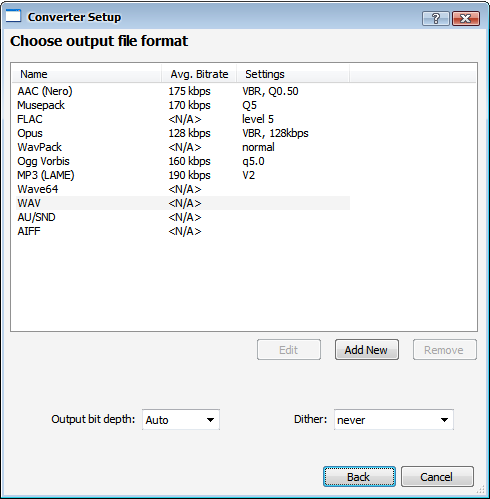This screenshot has height=499, width=490.
Task: Click the VBR, 128kbps settings cell
Action: [x=275, y=133]
